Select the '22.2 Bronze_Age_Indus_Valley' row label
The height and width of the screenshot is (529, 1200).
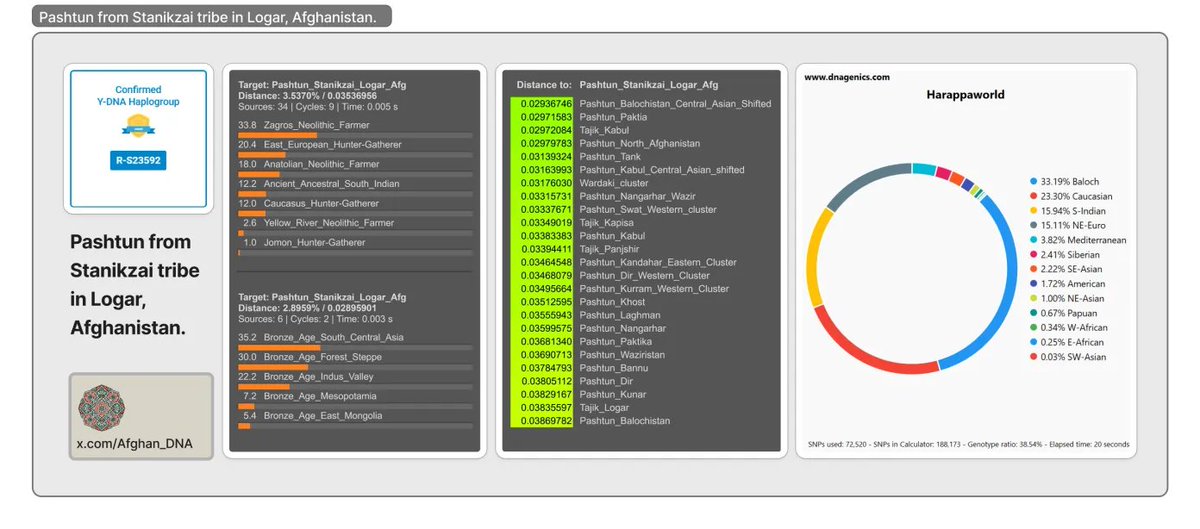point(308,376)
